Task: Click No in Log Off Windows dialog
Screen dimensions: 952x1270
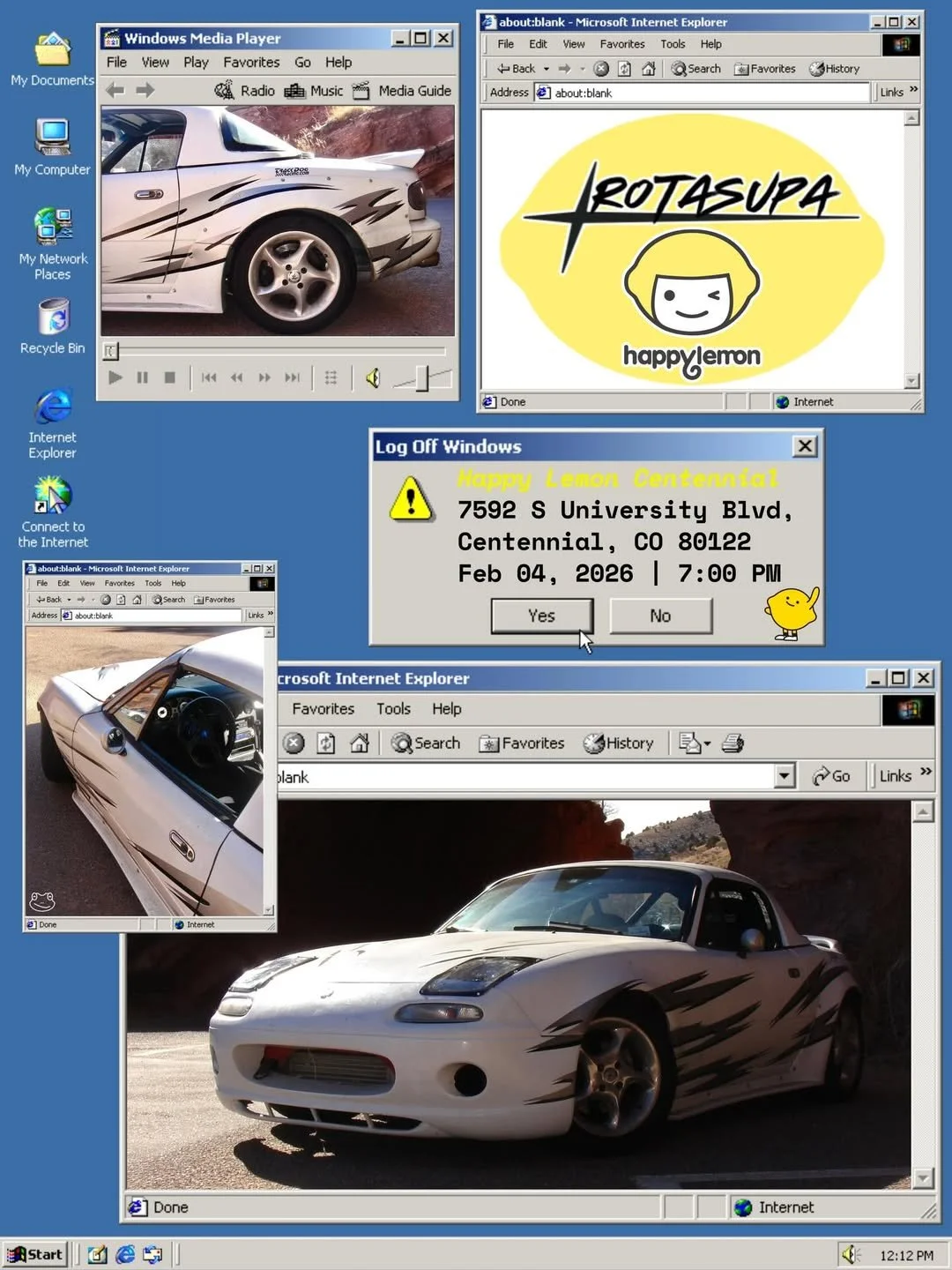Action: coord(660,616)
